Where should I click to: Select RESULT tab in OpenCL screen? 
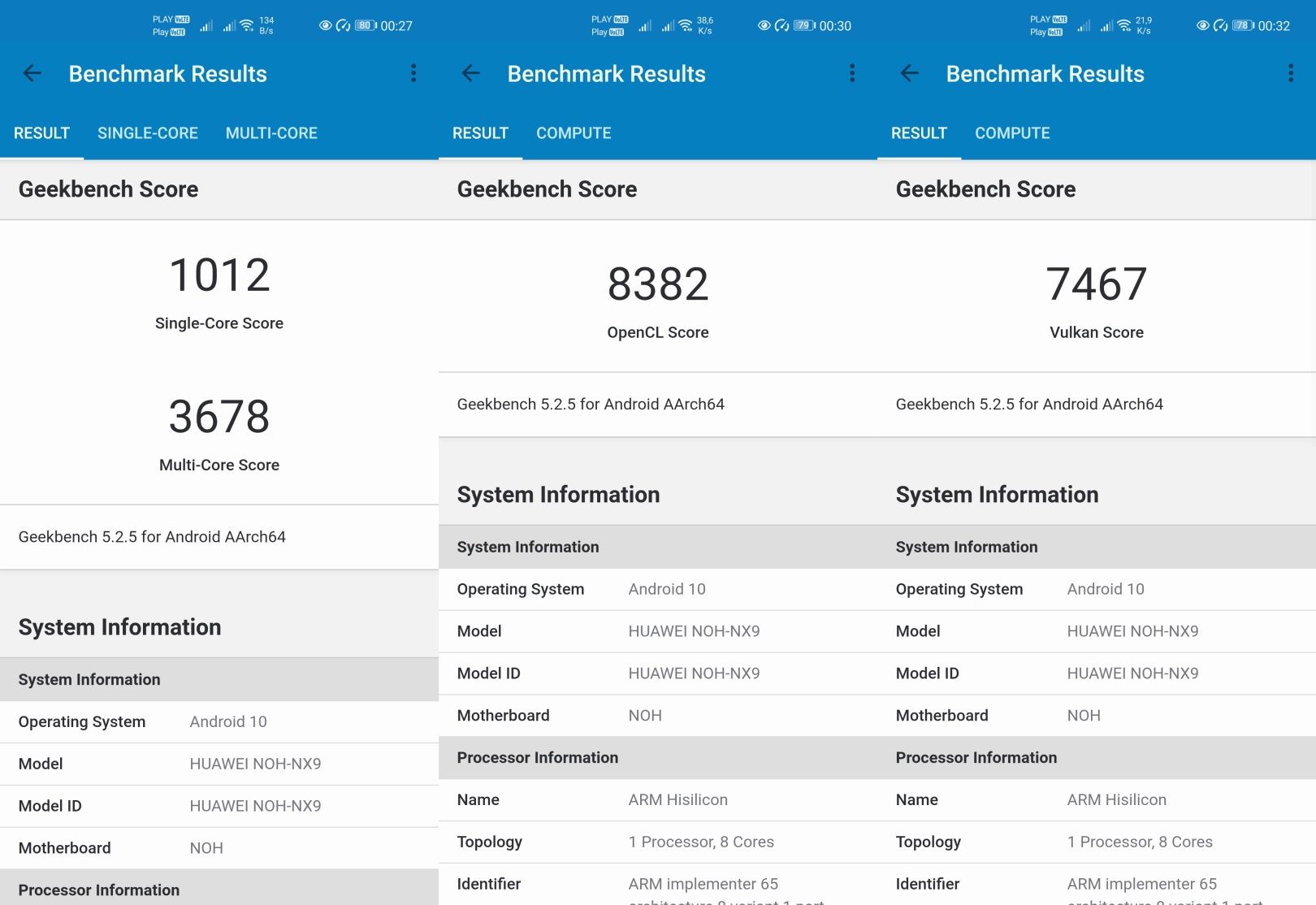click(x=480, y=133)
